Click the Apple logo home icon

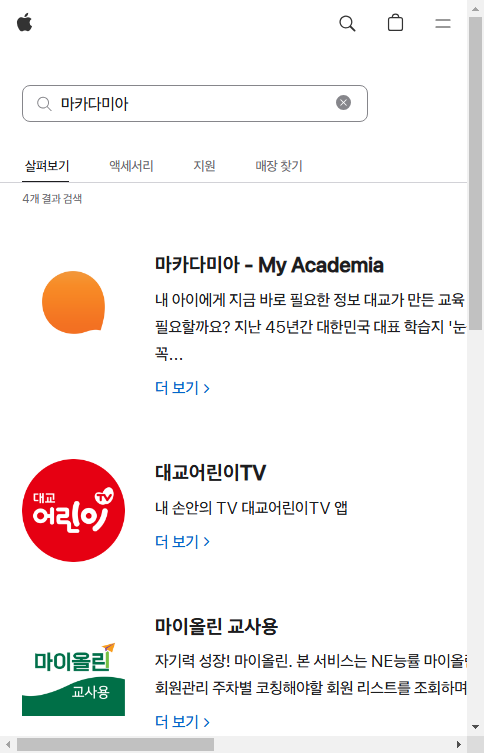click(x=24, y=23)
